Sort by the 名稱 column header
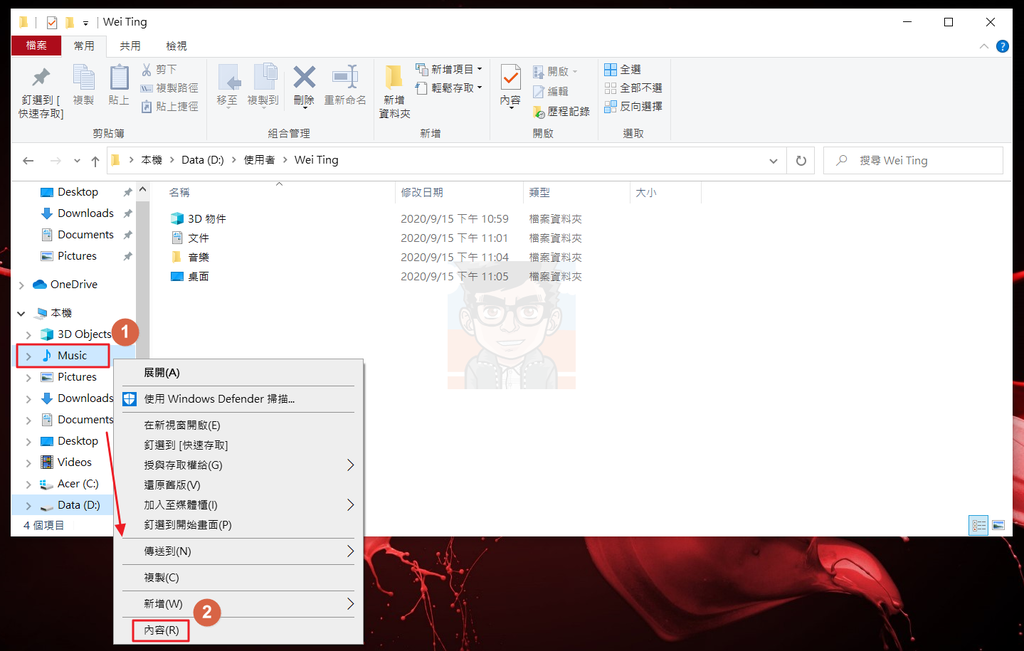Screen dimensions: 1024x651 point(179,193)
